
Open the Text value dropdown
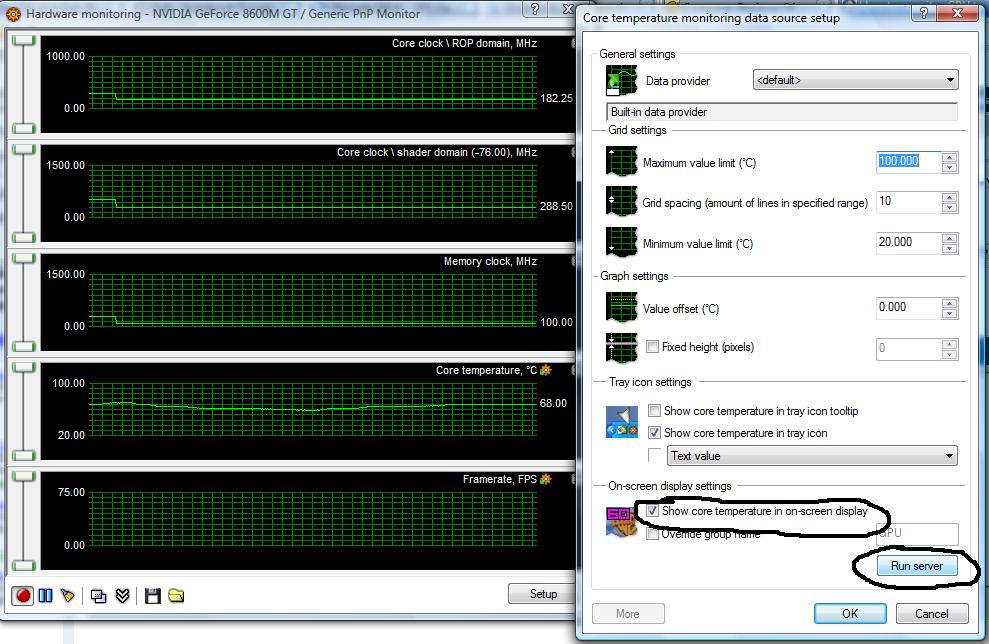pos(812,455)
